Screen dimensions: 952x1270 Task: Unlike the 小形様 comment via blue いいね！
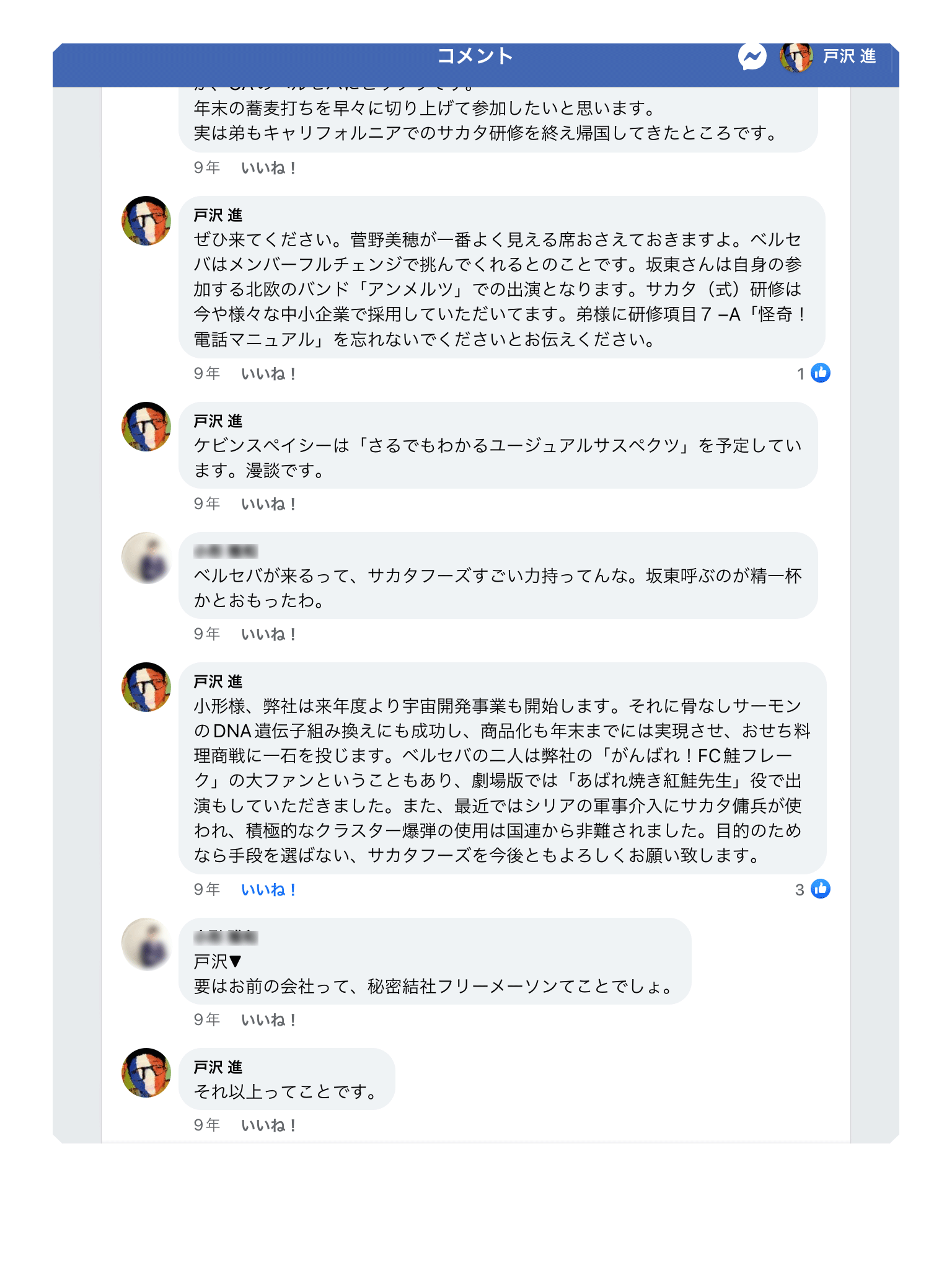coord(268,890)
